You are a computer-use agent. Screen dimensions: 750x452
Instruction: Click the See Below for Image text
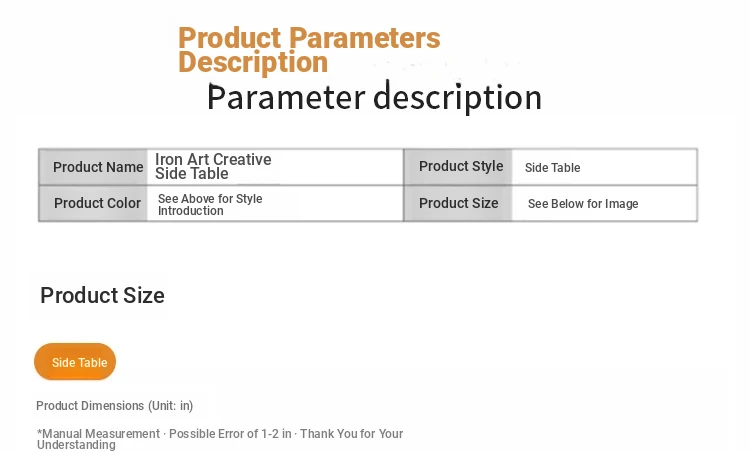tap(582, 204)
